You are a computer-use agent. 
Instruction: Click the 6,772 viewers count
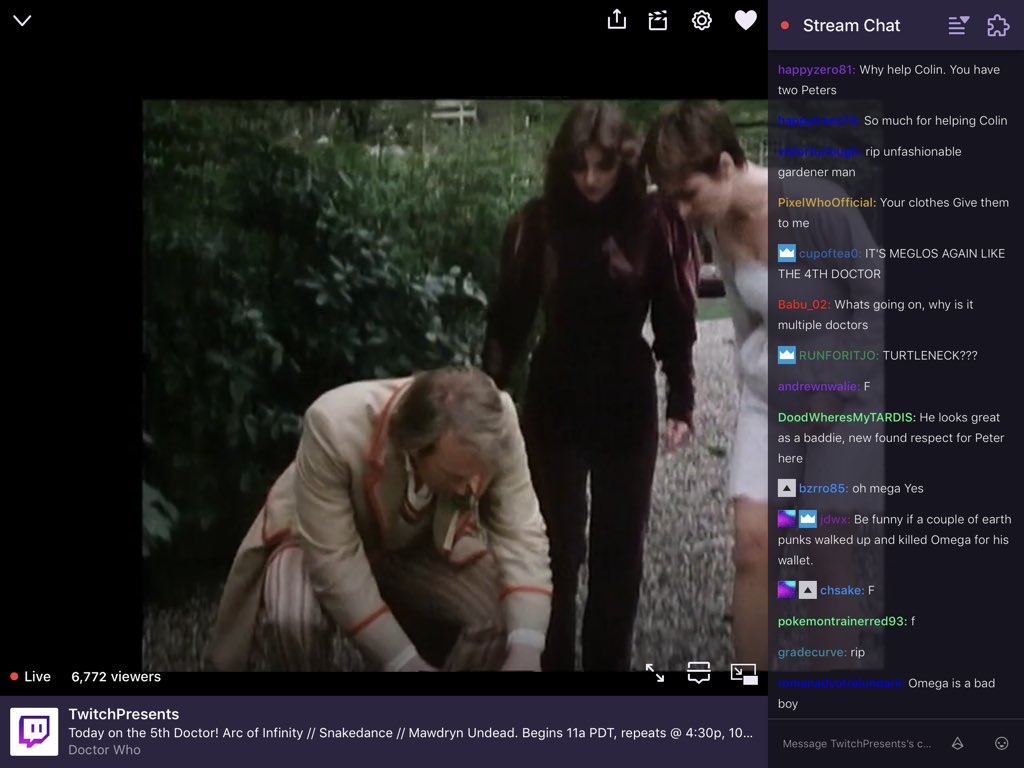point(116,677)
